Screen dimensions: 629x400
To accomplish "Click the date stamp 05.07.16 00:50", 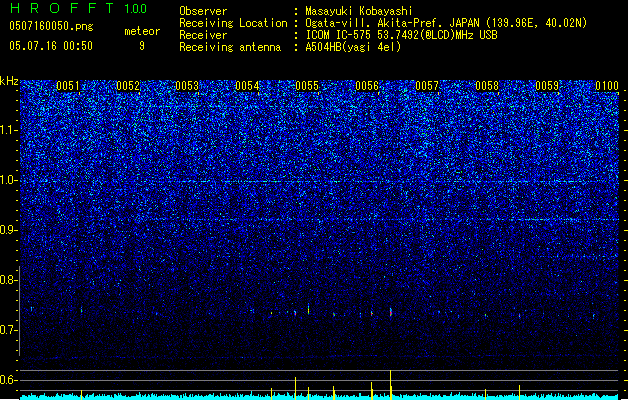I will click(51, 46).
